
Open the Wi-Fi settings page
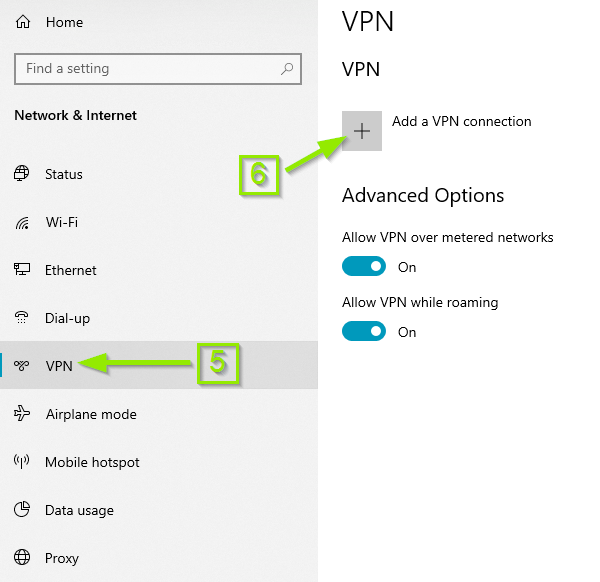coord(159,222)
